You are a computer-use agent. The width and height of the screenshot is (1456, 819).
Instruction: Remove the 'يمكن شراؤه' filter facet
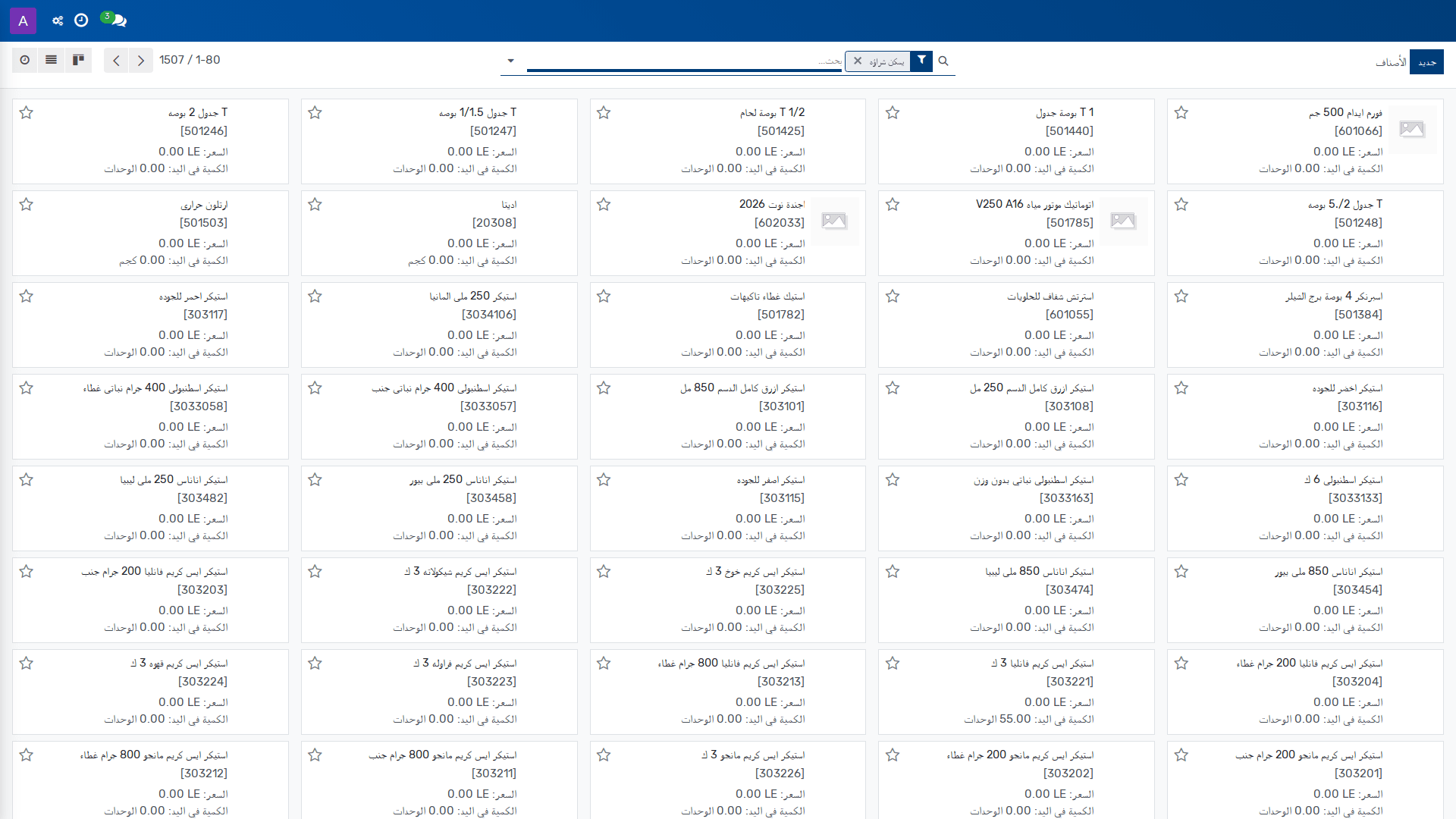point(858,61)
